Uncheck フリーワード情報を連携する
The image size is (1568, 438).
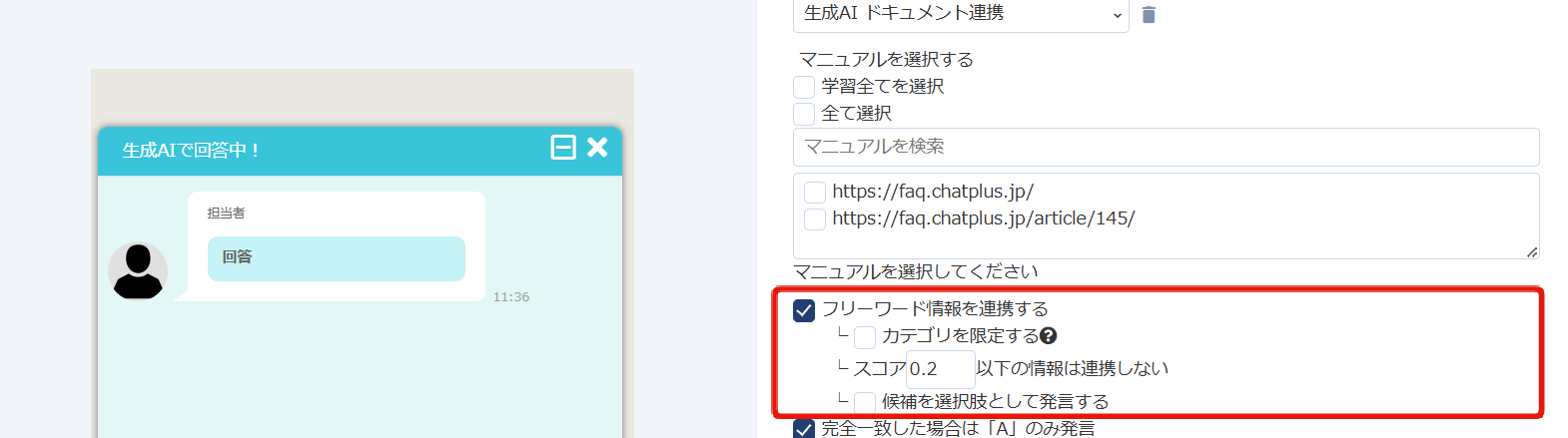804,310
